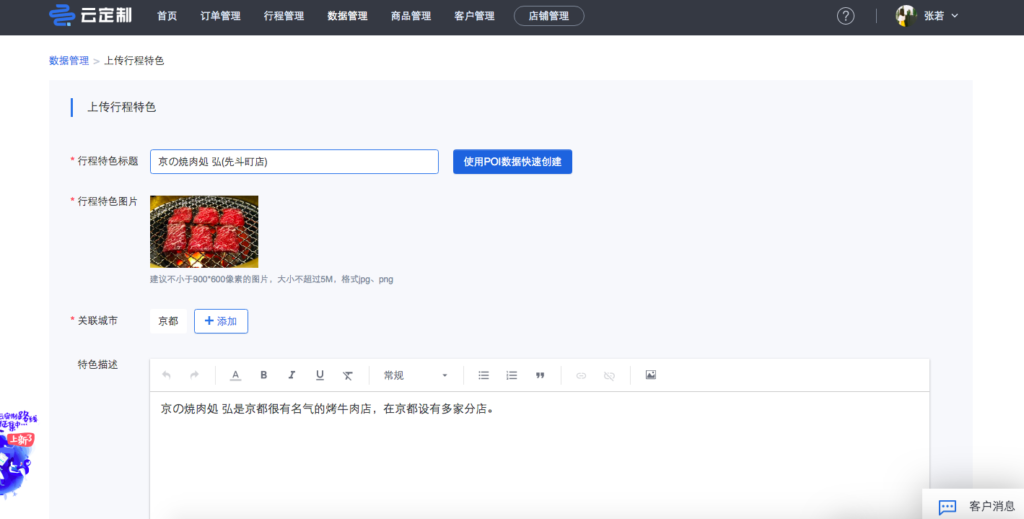Click into the 特色描述 text area
This screenshot has width=1024, height=519.
(539, 455)
